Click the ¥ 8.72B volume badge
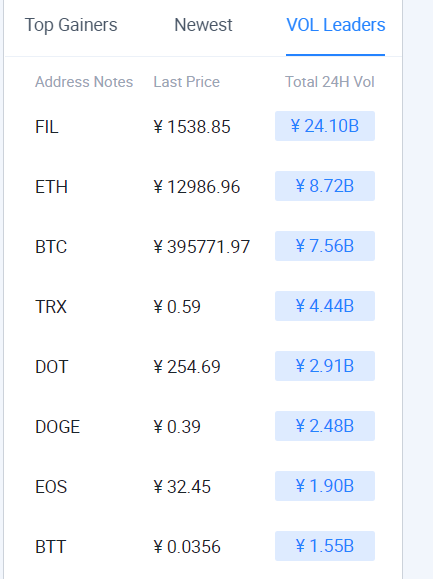 click(x=325, y=186)
